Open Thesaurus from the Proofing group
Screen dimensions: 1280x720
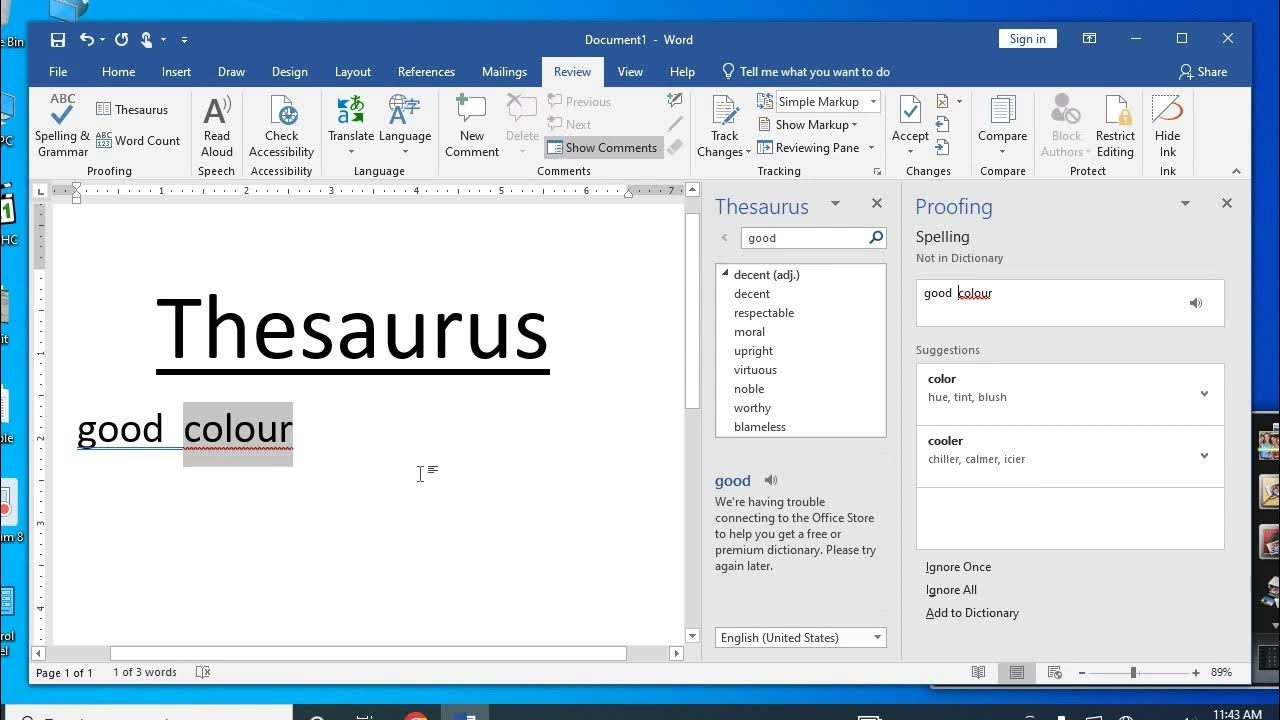(132, 109)
